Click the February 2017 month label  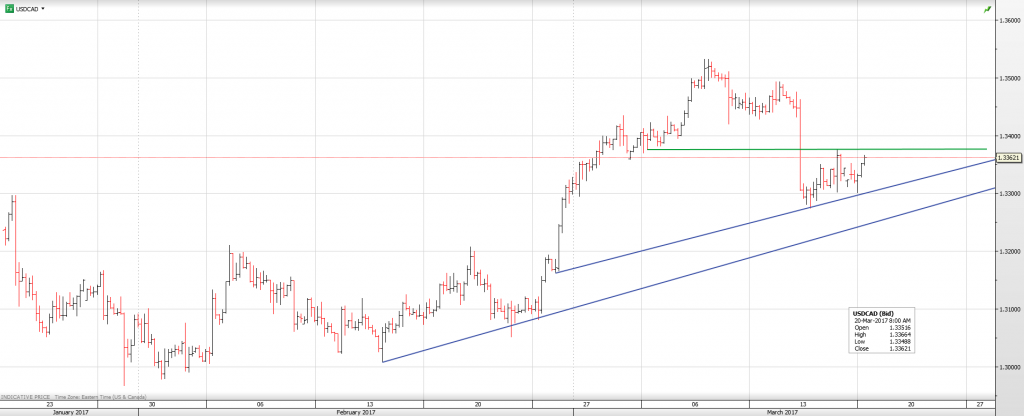pyautogui.click(x=355, y=412)
